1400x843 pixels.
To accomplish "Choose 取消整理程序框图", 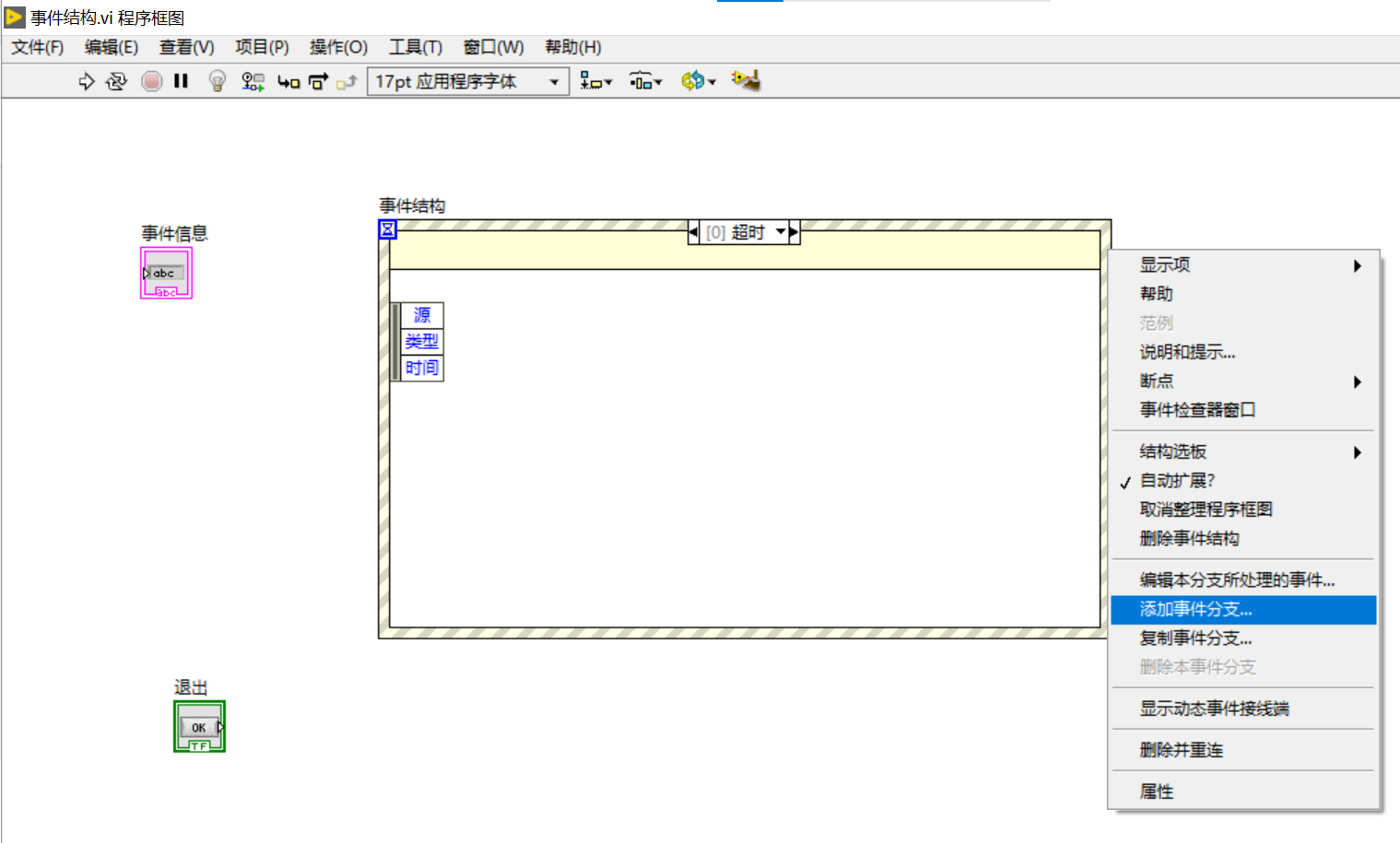I will click(1243, 509).
